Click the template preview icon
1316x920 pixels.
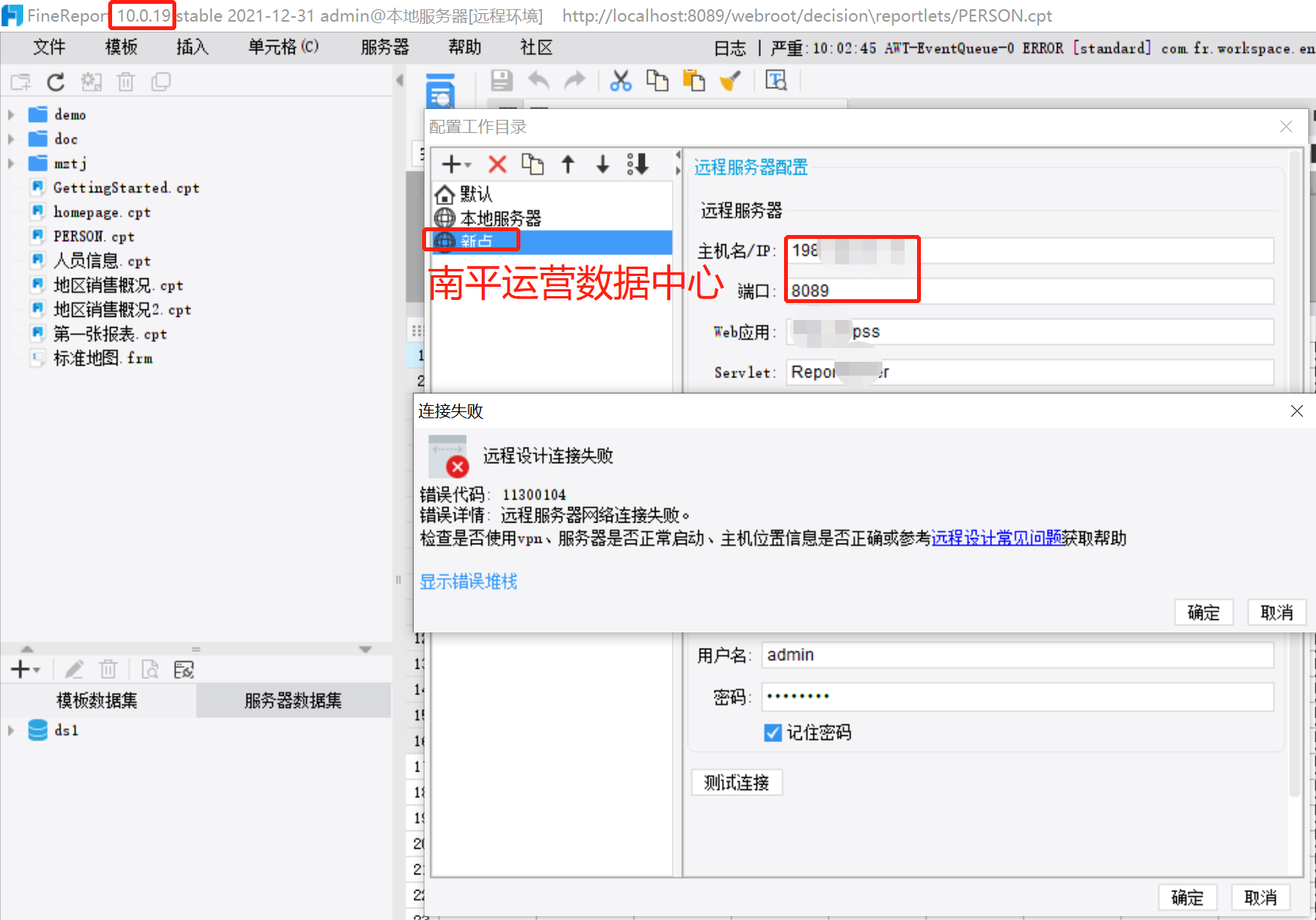tap(776, 80)
